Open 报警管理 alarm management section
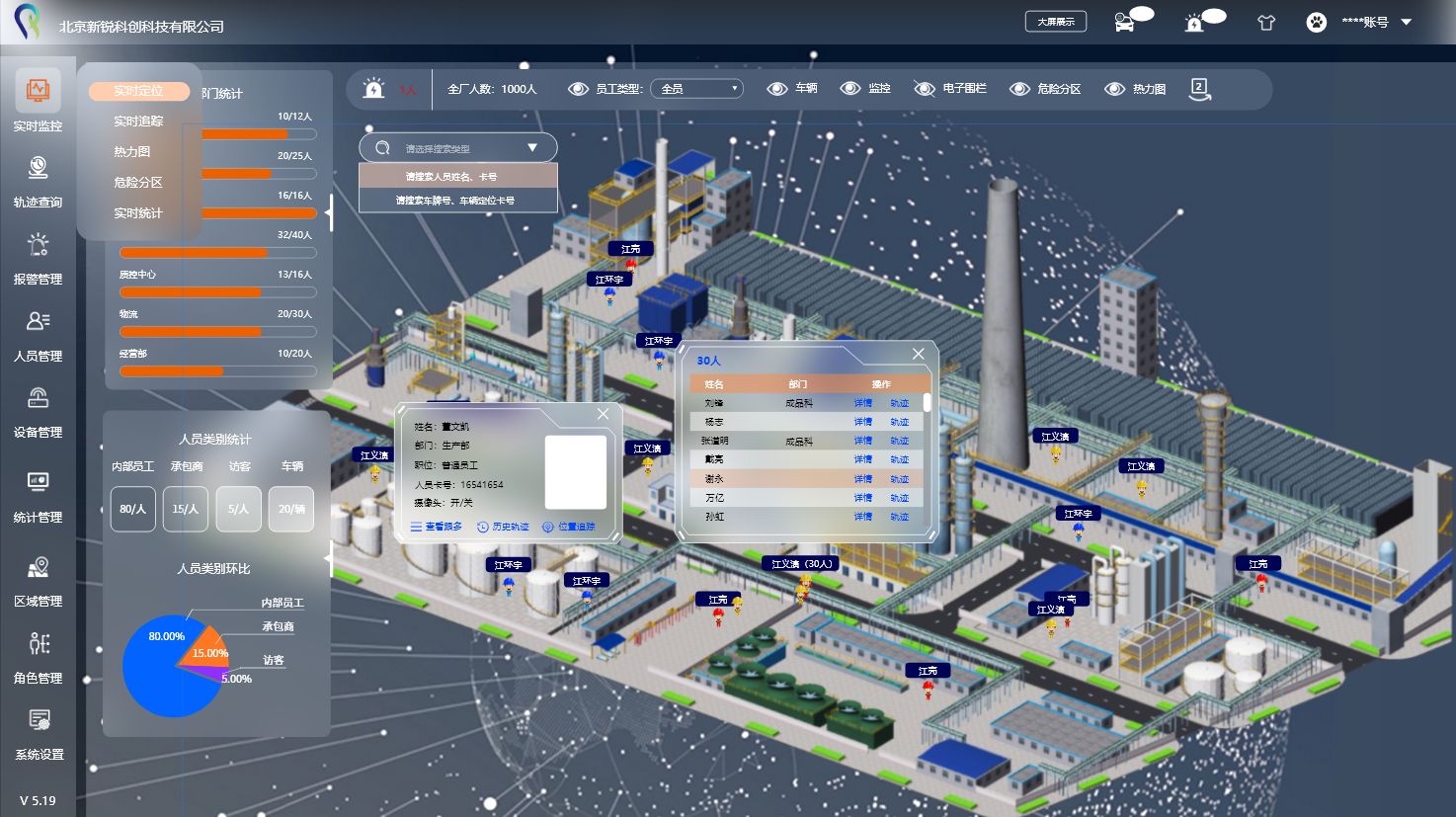 38,257
